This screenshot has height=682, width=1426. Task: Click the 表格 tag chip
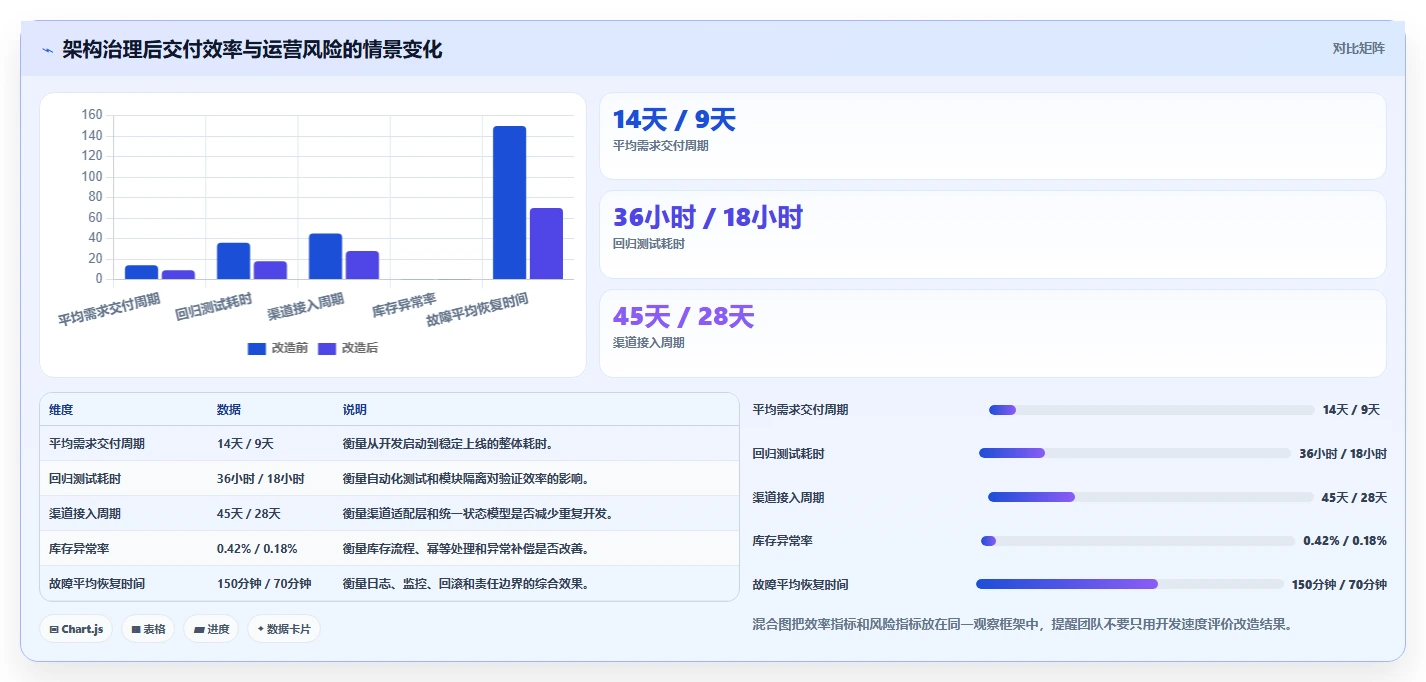149,629
